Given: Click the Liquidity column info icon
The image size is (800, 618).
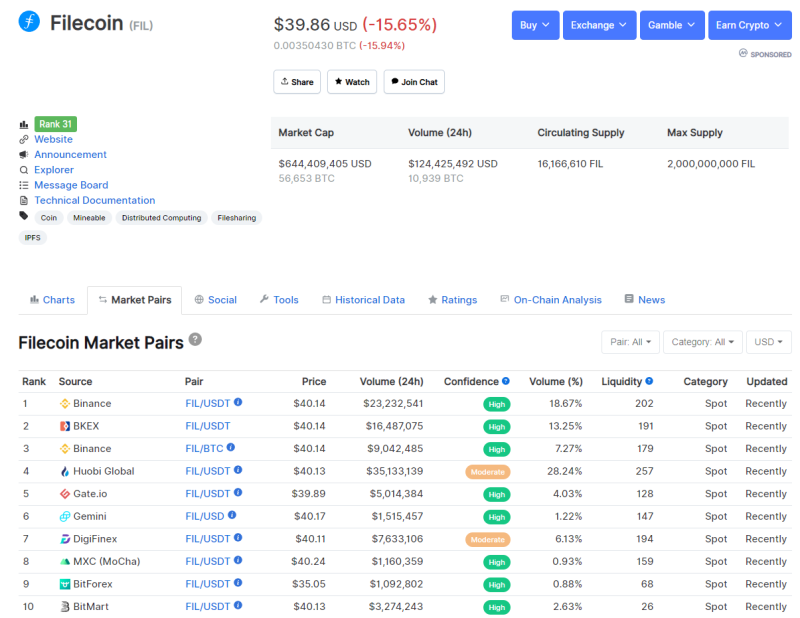Looking at the screenshot, I should point(651,381).
